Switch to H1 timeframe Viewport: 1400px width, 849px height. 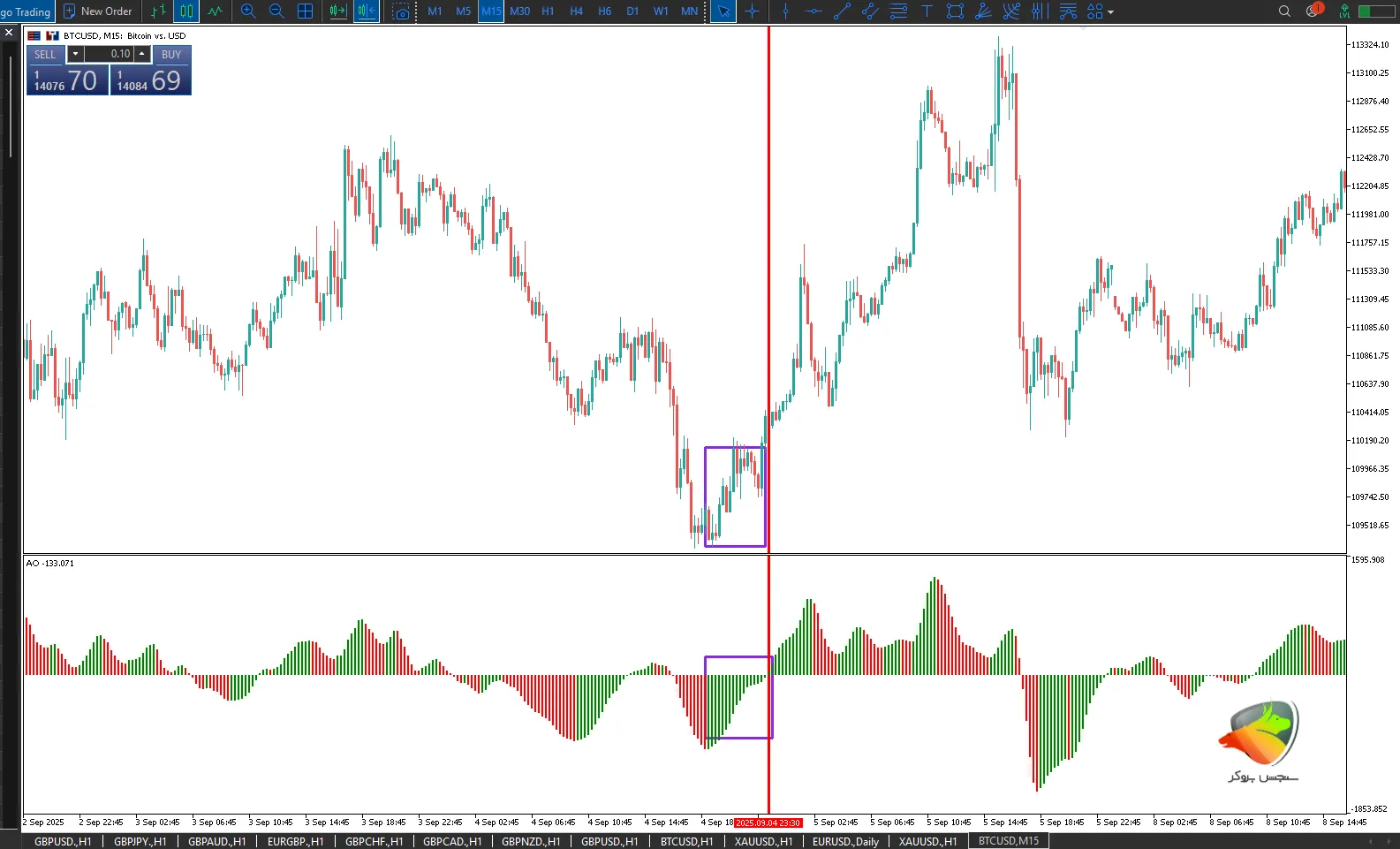(548, 11)
